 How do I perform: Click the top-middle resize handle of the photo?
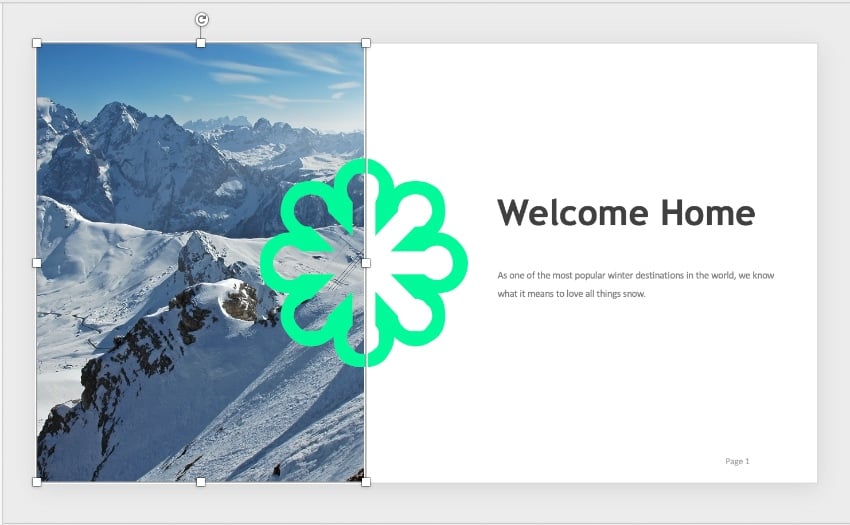pyautogui.click(x=201, y=43)
